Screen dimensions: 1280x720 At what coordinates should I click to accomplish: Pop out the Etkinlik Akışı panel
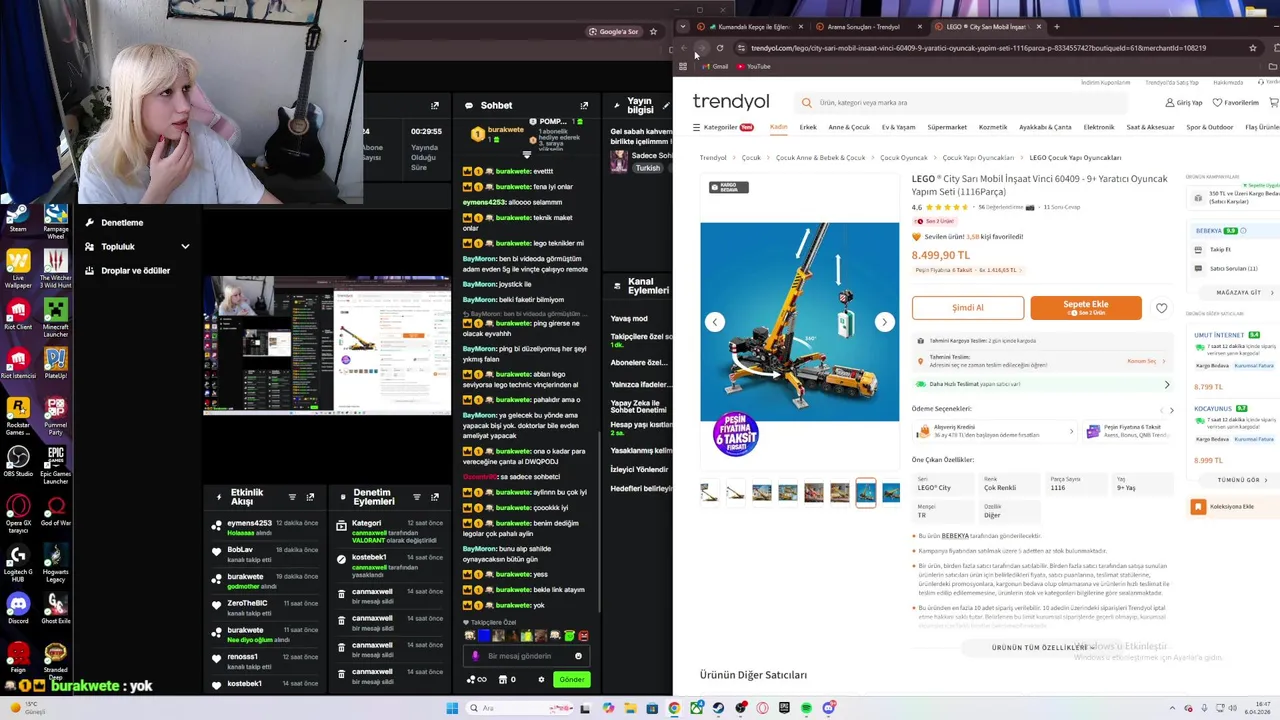pyautogui.click(x=310, y=497)
